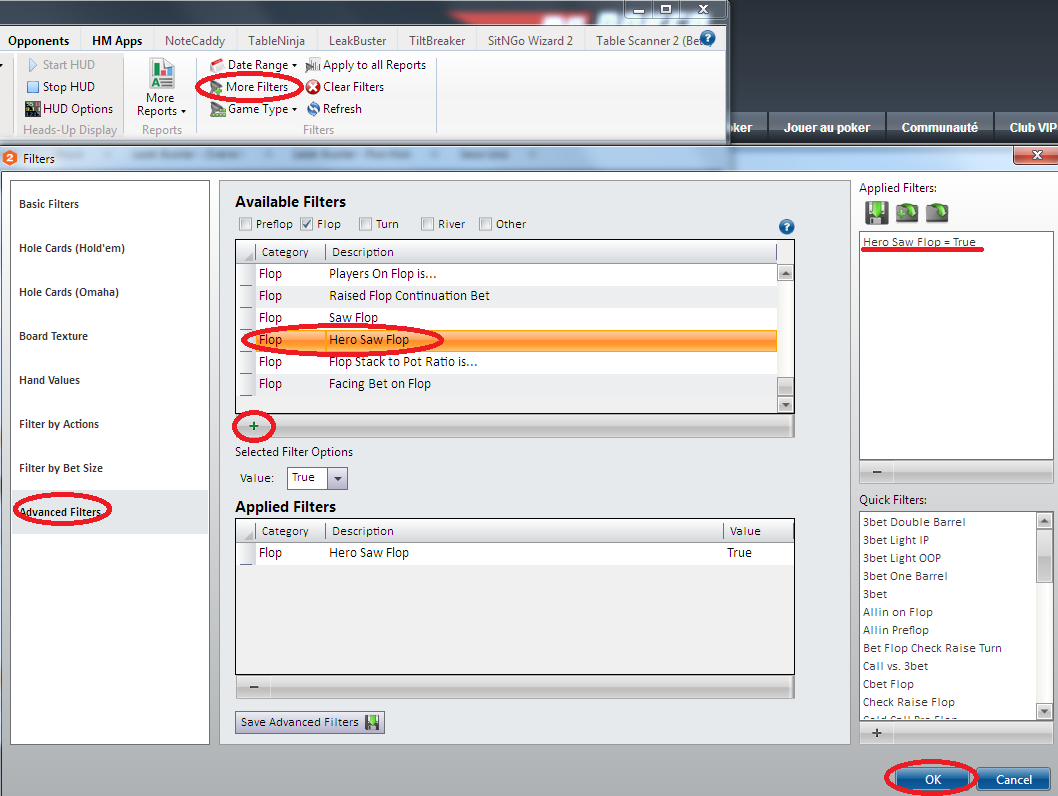Enable the Turn checkbox
This screenshot has width=1058, height=796.
[366, 224]
